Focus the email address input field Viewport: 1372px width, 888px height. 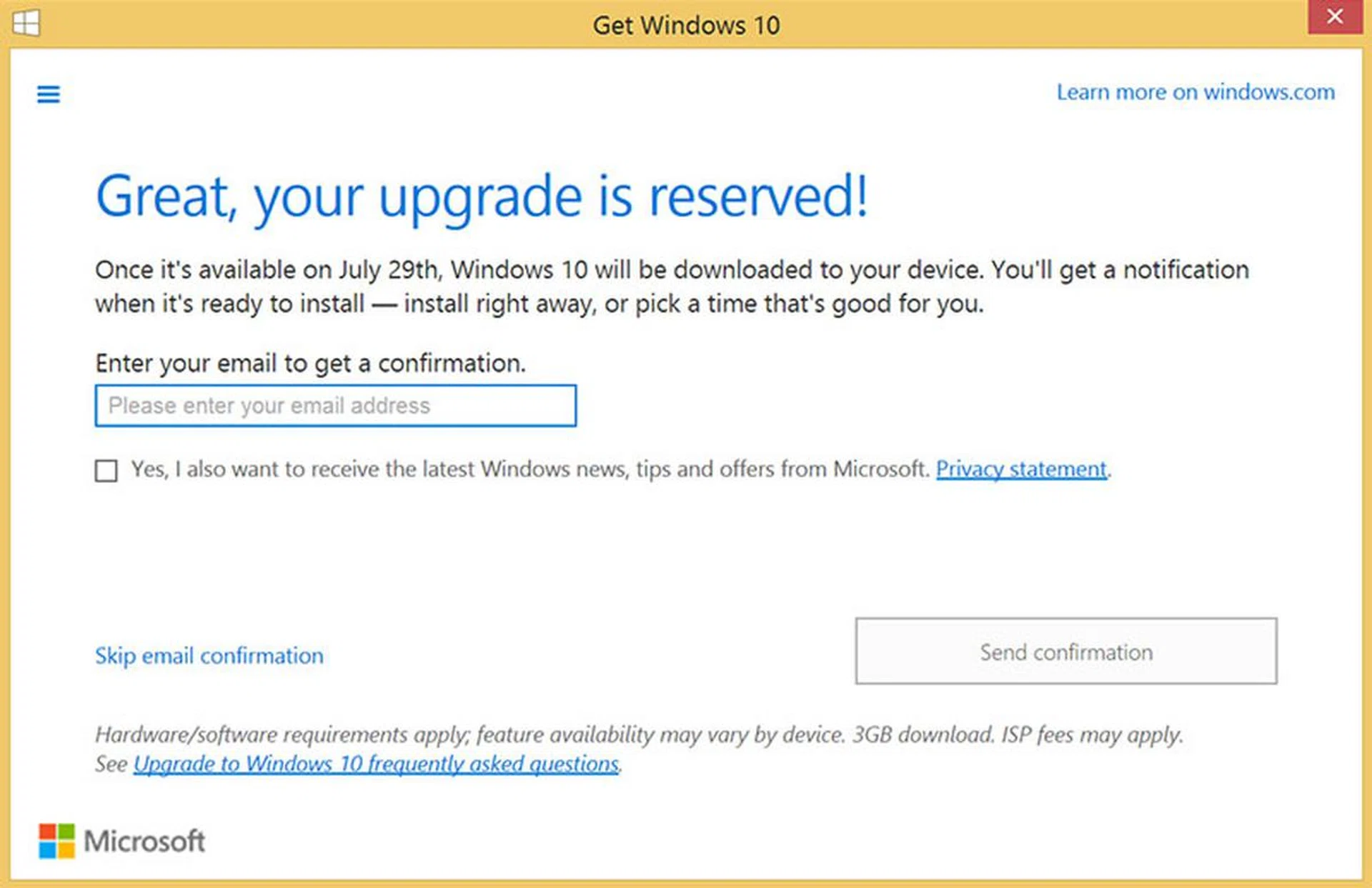click(335, 406)
